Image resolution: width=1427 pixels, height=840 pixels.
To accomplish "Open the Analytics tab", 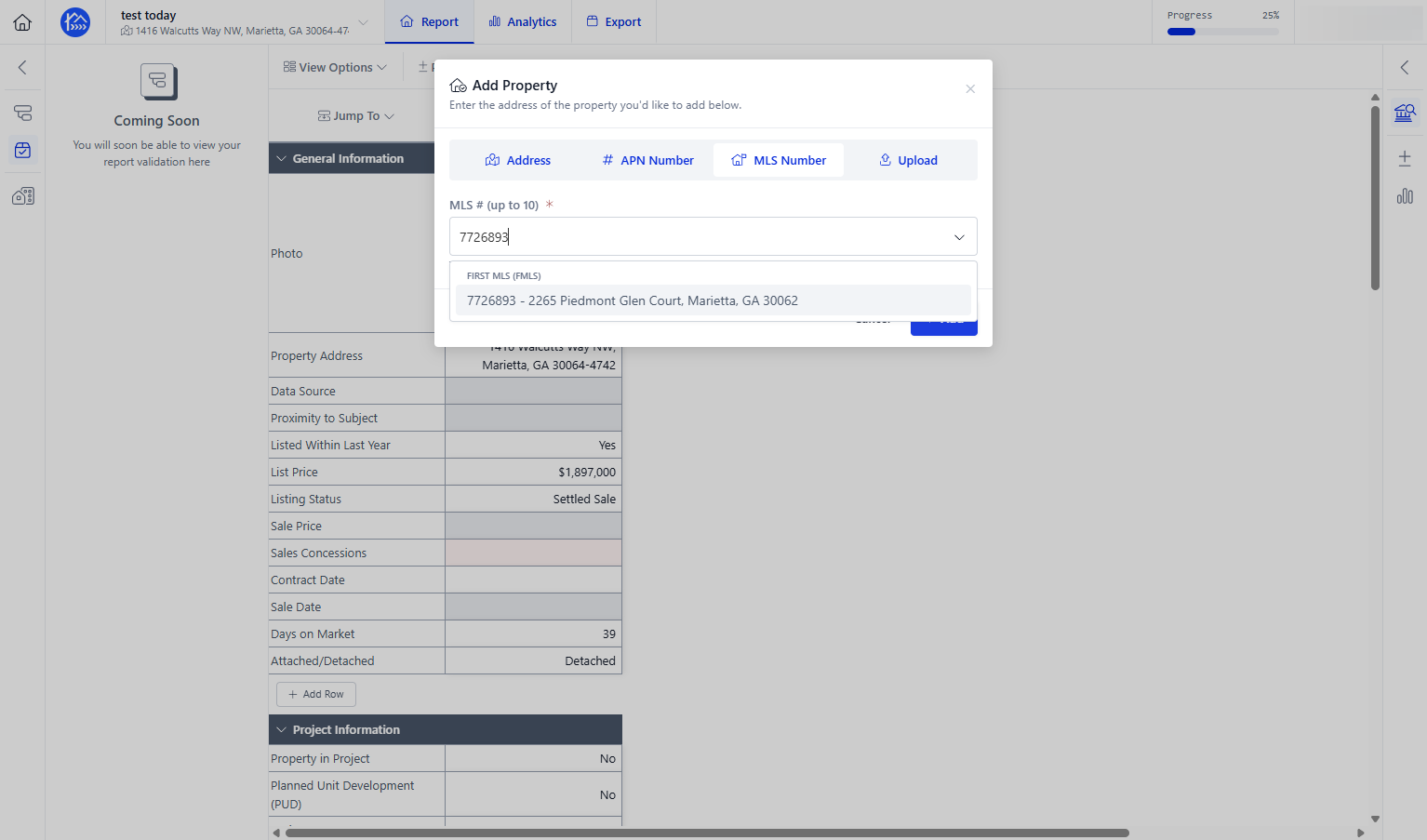I will tap(523, 21).
